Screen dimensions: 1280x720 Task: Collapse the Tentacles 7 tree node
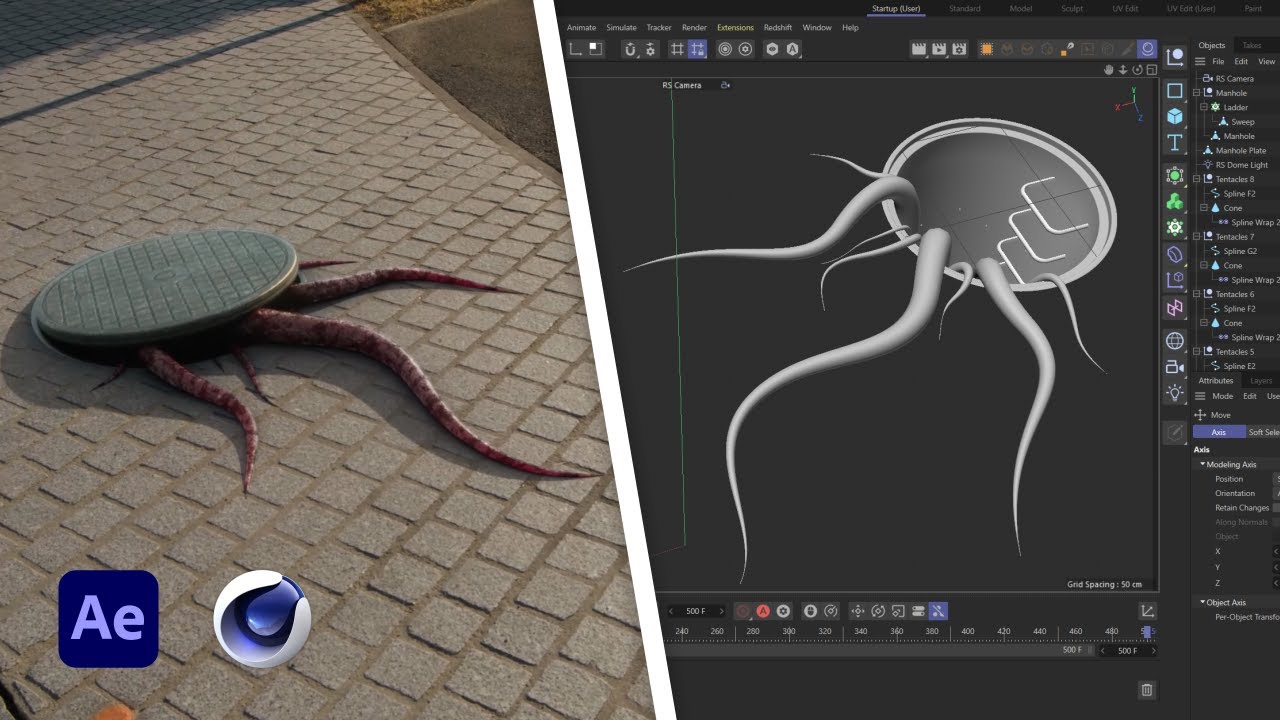pos(1197,237)
